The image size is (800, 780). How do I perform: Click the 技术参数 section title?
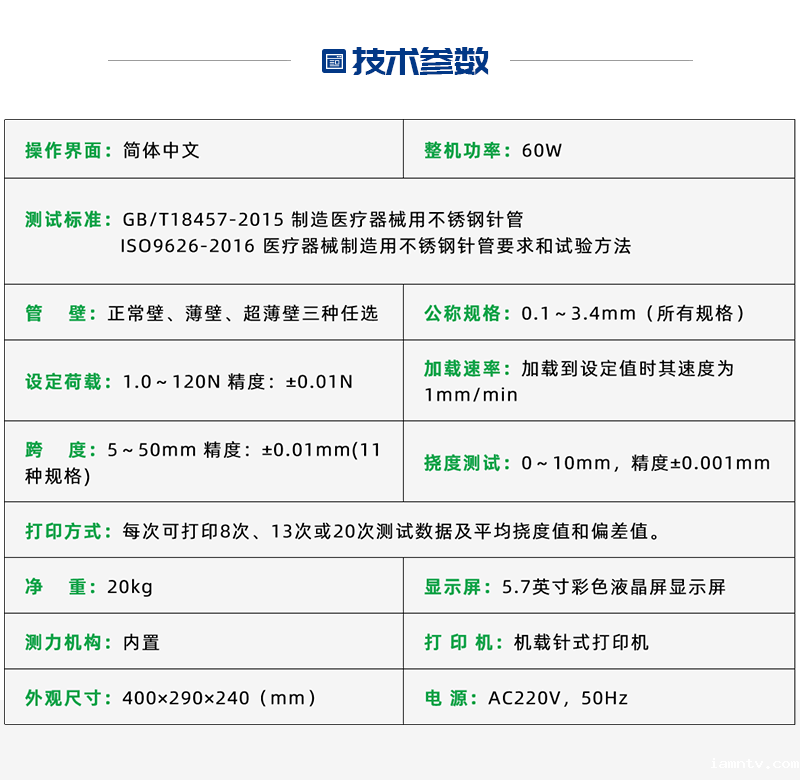(420, 61)
